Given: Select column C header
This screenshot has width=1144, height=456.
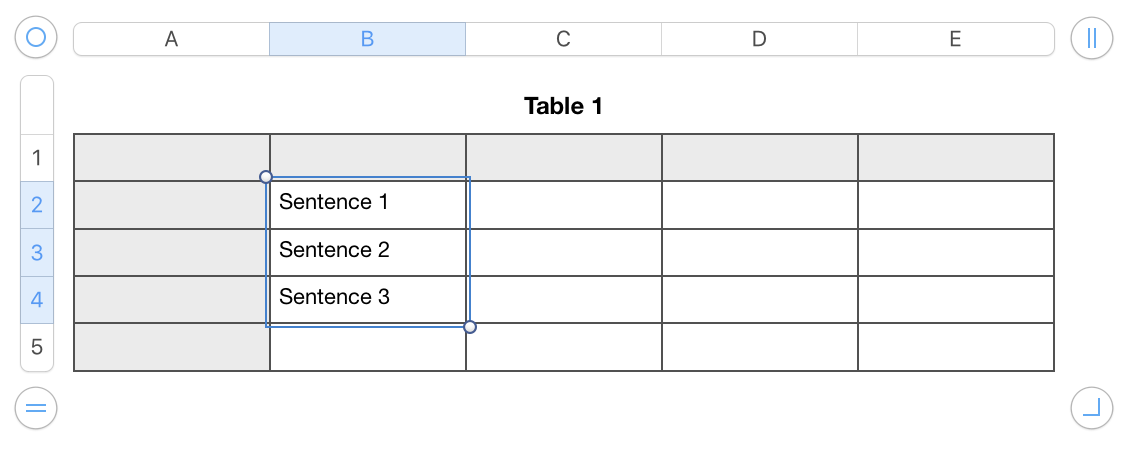Looking at the screenshot, I should click(x=563, y=39).
